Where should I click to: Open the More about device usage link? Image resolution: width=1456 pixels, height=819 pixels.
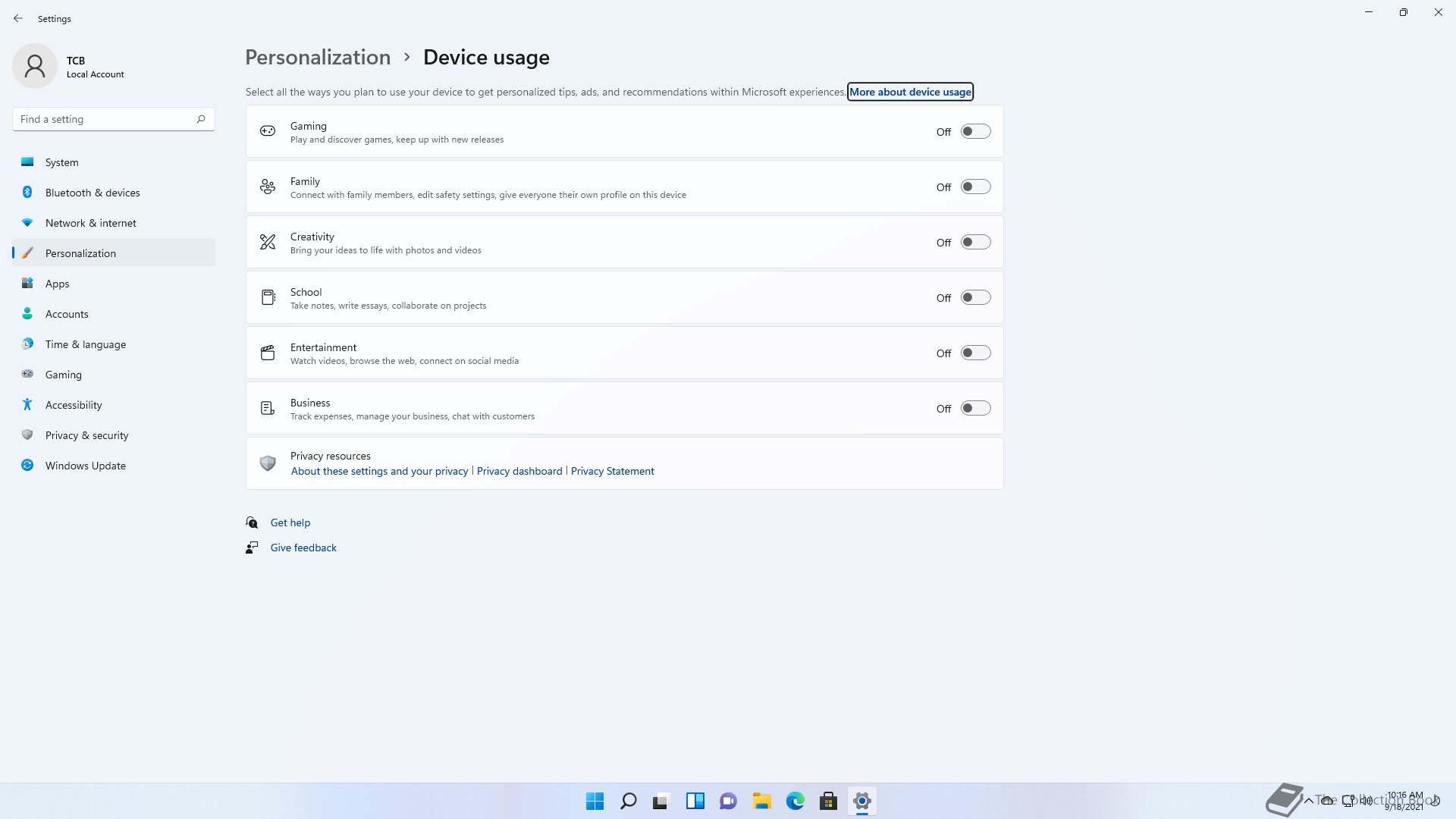point(910,92)
